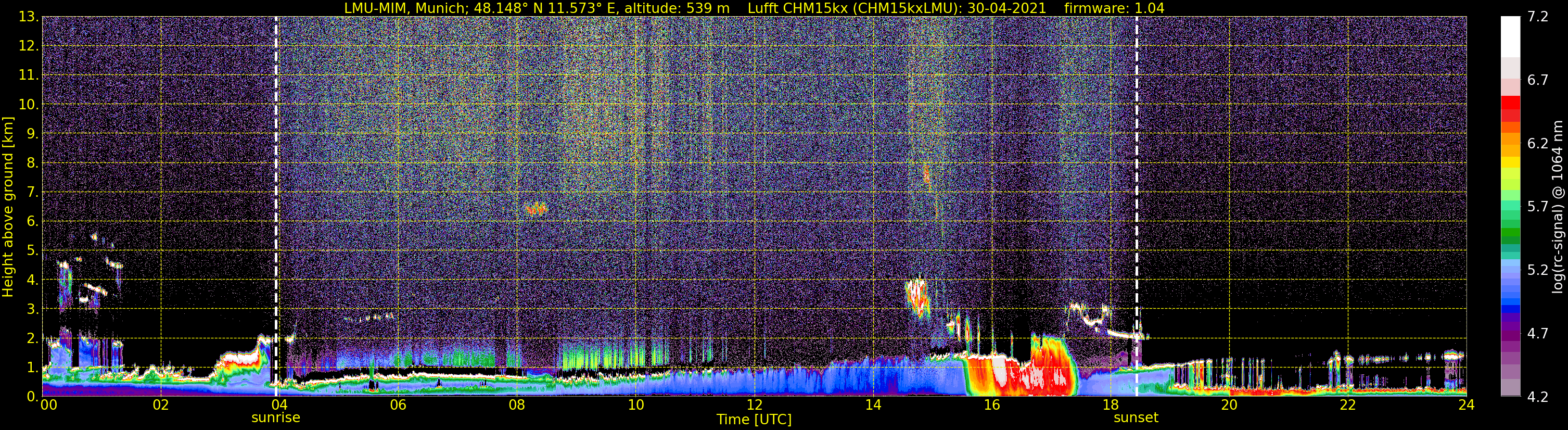
Task: Click the time axis tick label 02
Action: click(161, 406)
